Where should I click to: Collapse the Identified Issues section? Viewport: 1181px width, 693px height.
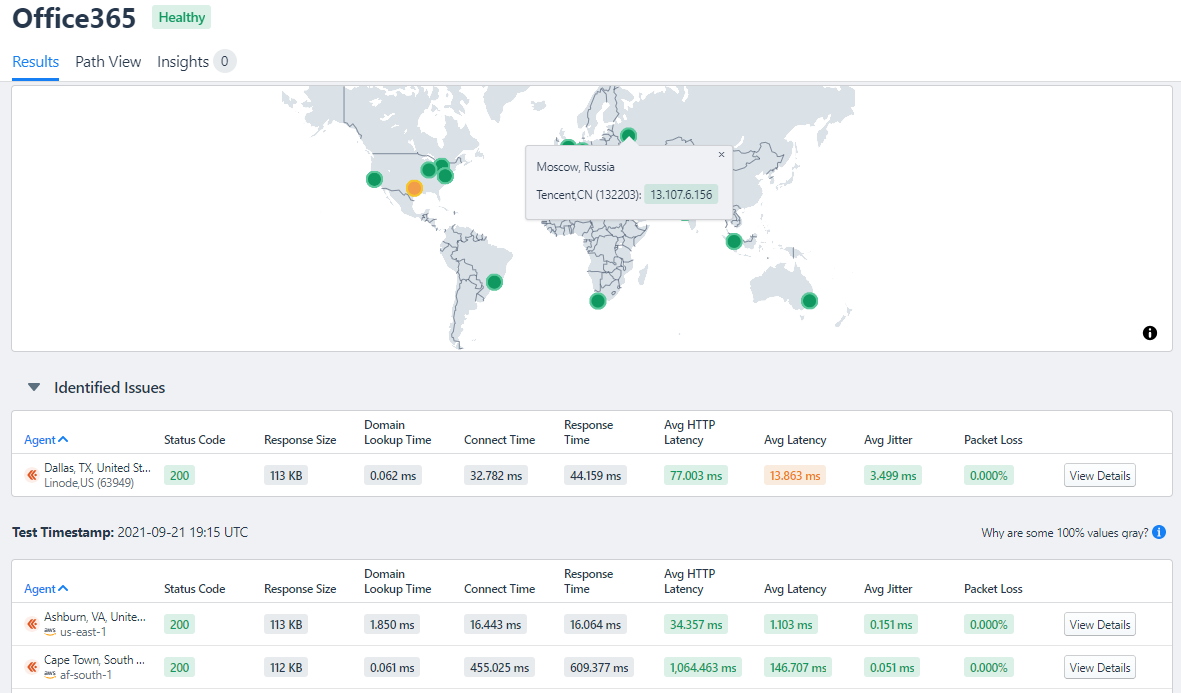34,387
